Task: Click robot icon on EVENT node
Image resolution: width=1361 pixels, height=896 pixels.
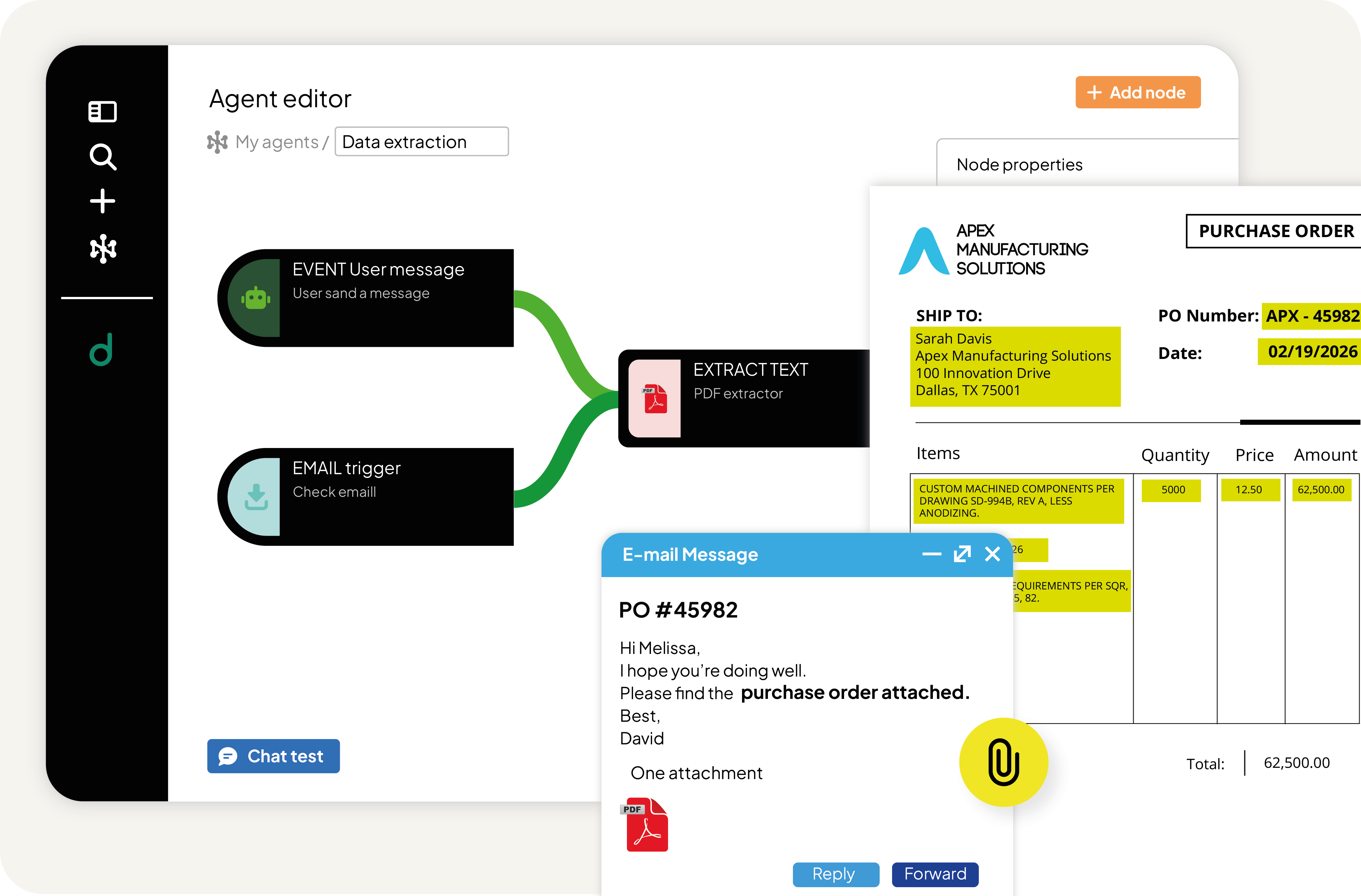Action: 256,298
